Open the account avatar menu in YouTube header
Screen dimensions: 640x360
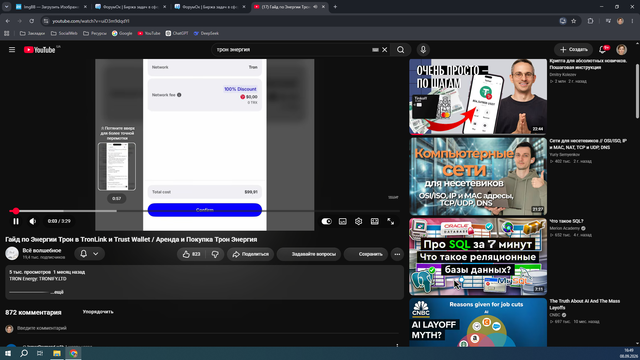click(621, 50)
